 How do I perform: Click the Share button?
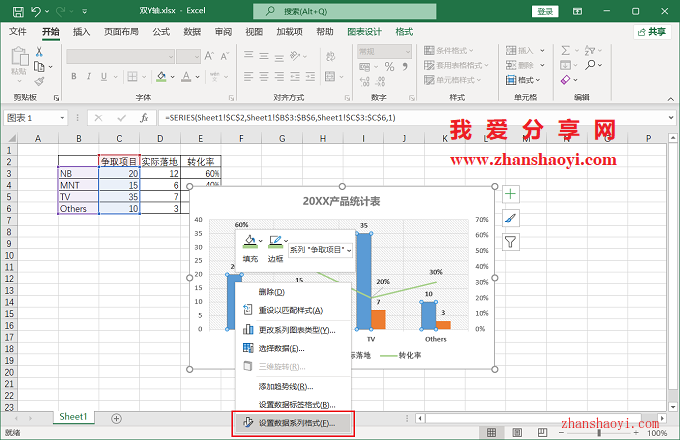pos(652,32)
